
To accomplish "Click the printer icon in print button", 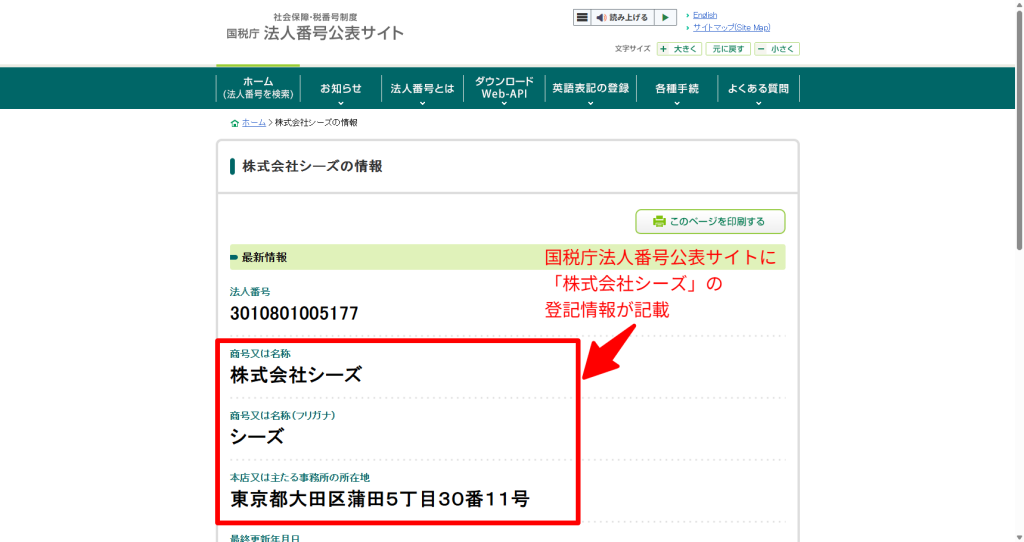I will click(x=659, y=221).
